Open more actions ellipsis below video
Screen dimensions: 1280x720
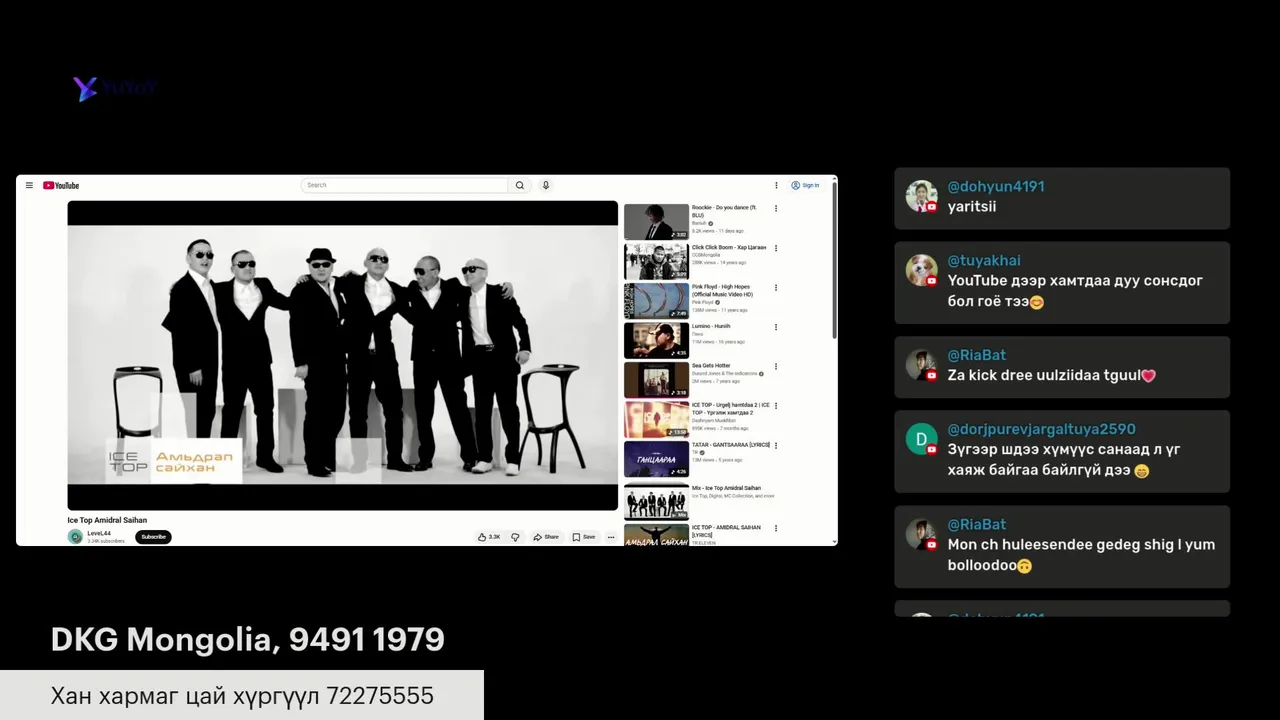(611, 537)
